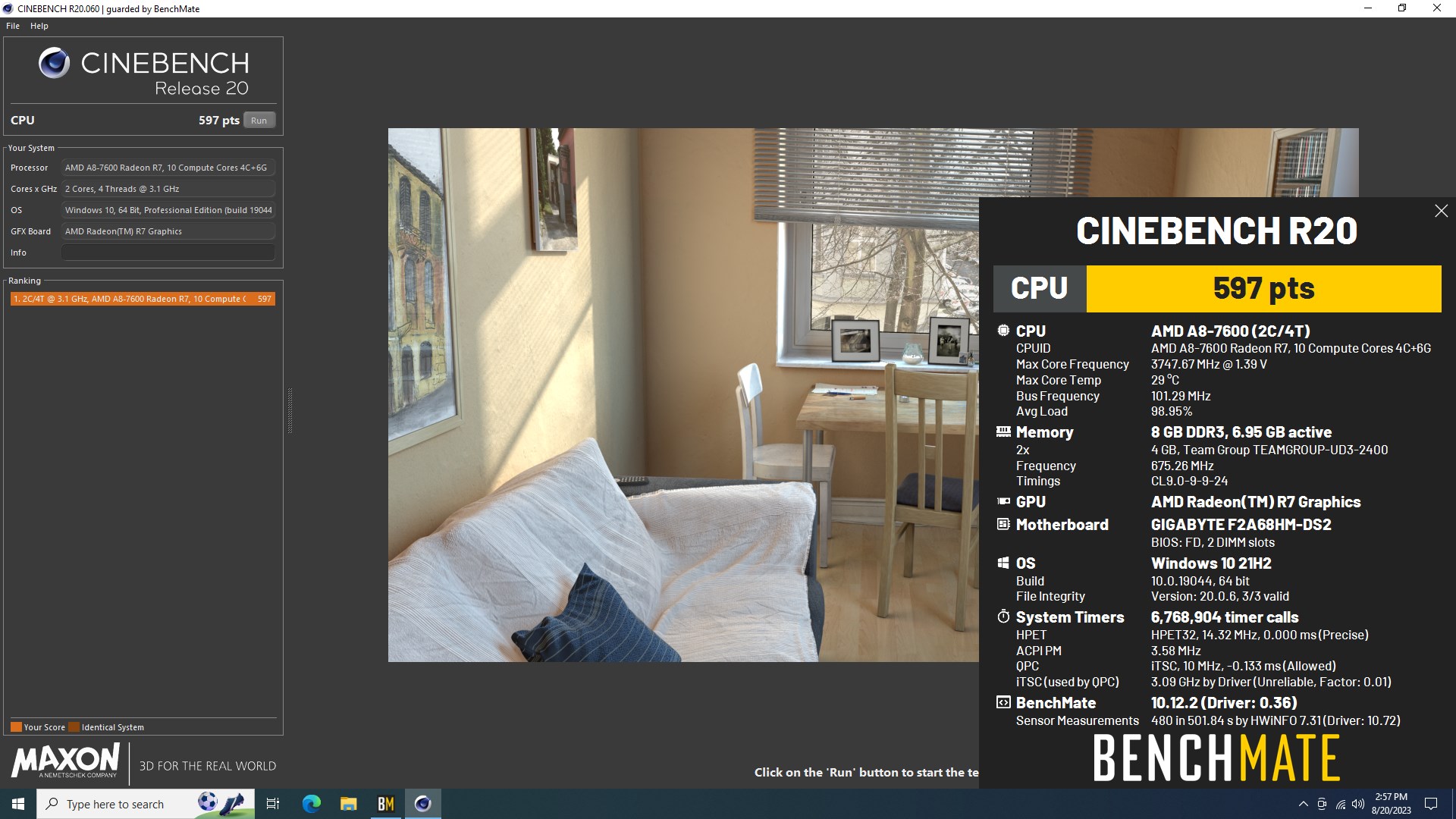Click the Windows search box
This screenshot has height=819, width=1456.
pyautogui.click(x=146, y=804)
